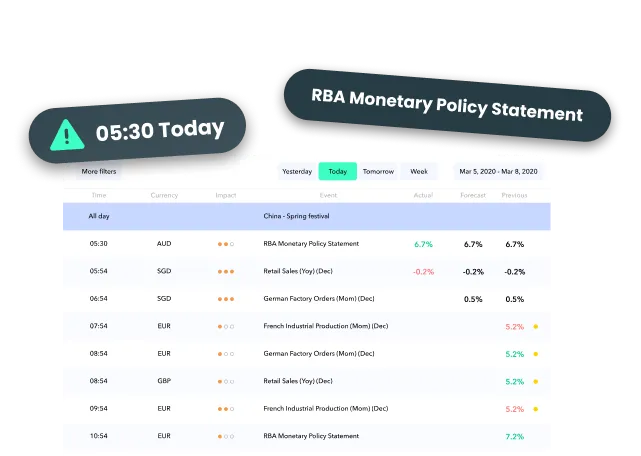Click impact dots for GBP Retail Sales row
641x456 pixels.
(x=225, y=381)
